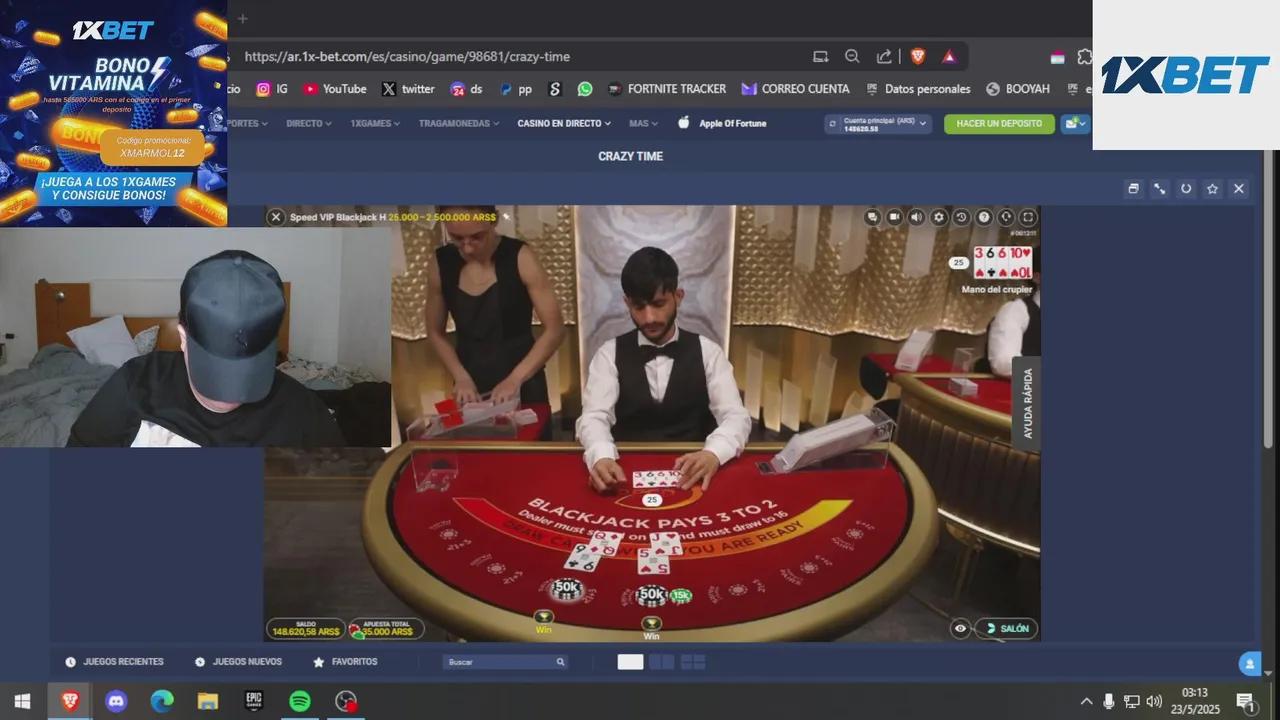
Task: Expand the 1XGAMES menu
Action: (375, 123)
